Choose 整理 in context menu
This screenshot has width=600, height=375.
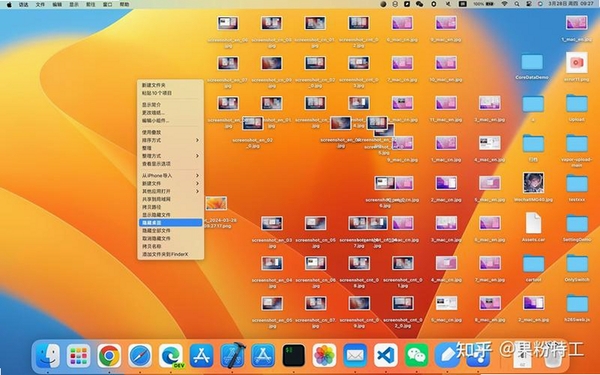point(171,148)
